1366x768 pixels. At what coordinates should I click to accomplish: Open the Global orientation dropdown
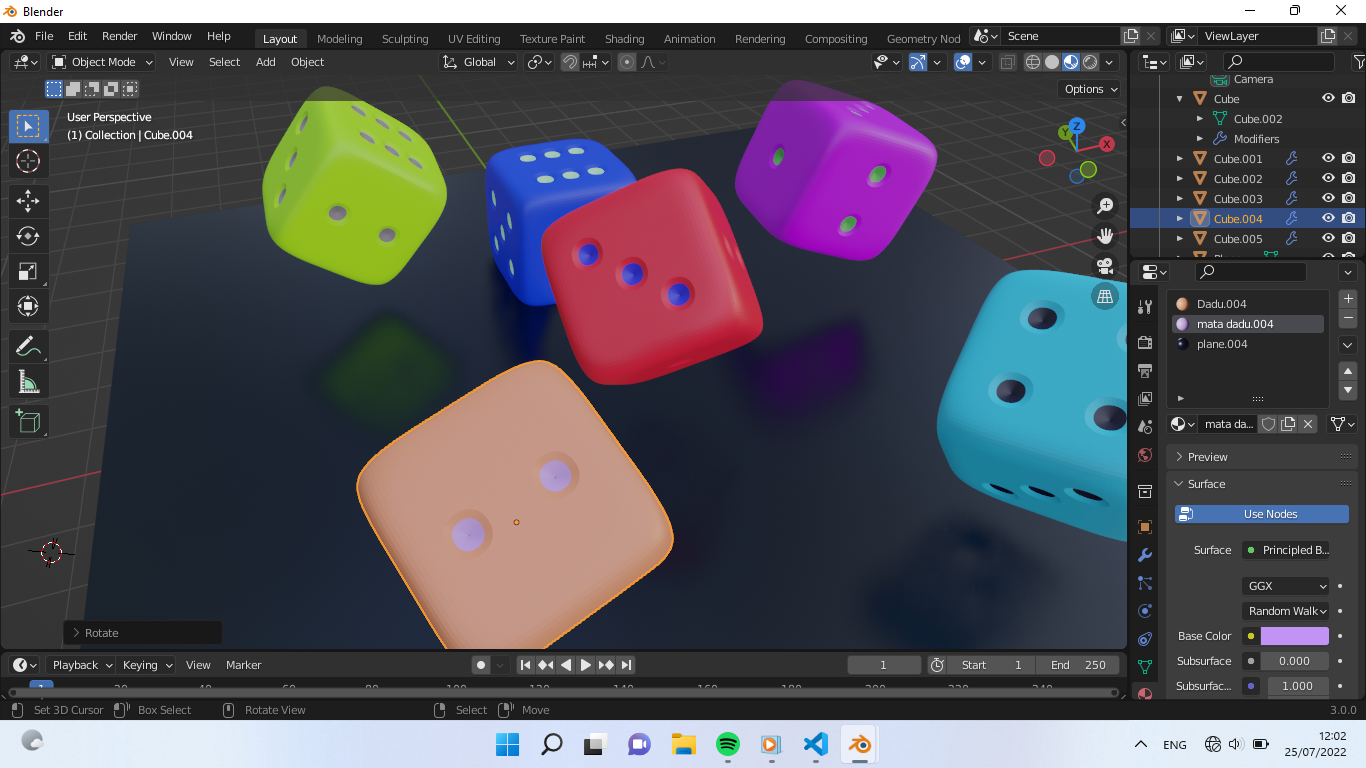479,62
